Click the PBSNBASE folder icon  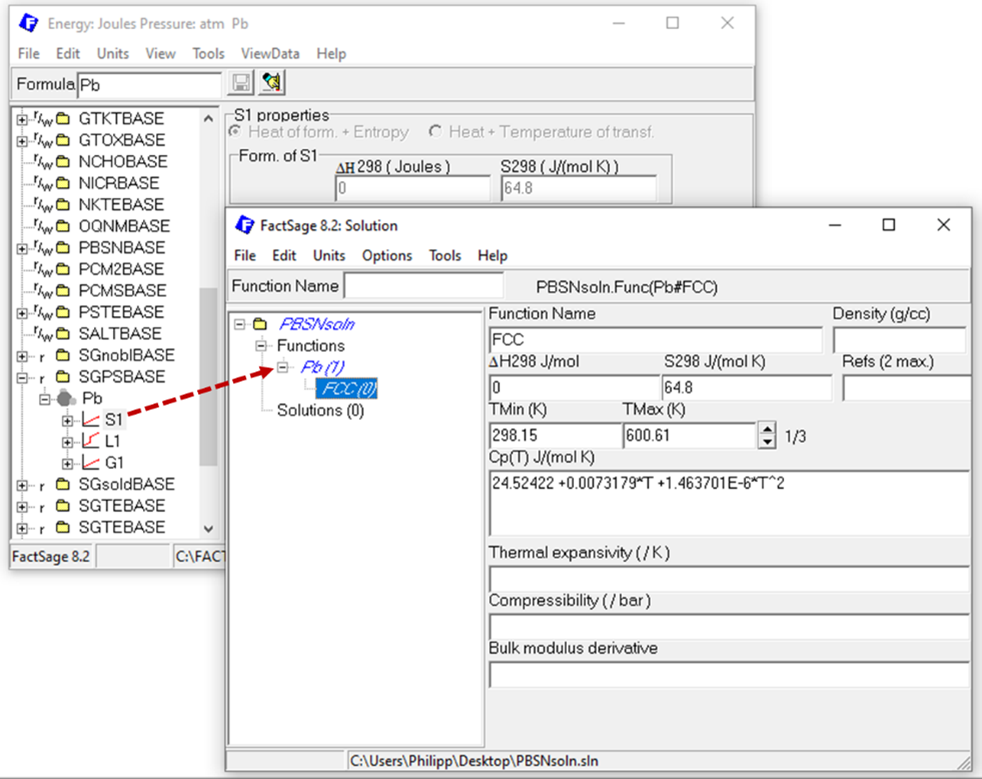click(63, 247)
